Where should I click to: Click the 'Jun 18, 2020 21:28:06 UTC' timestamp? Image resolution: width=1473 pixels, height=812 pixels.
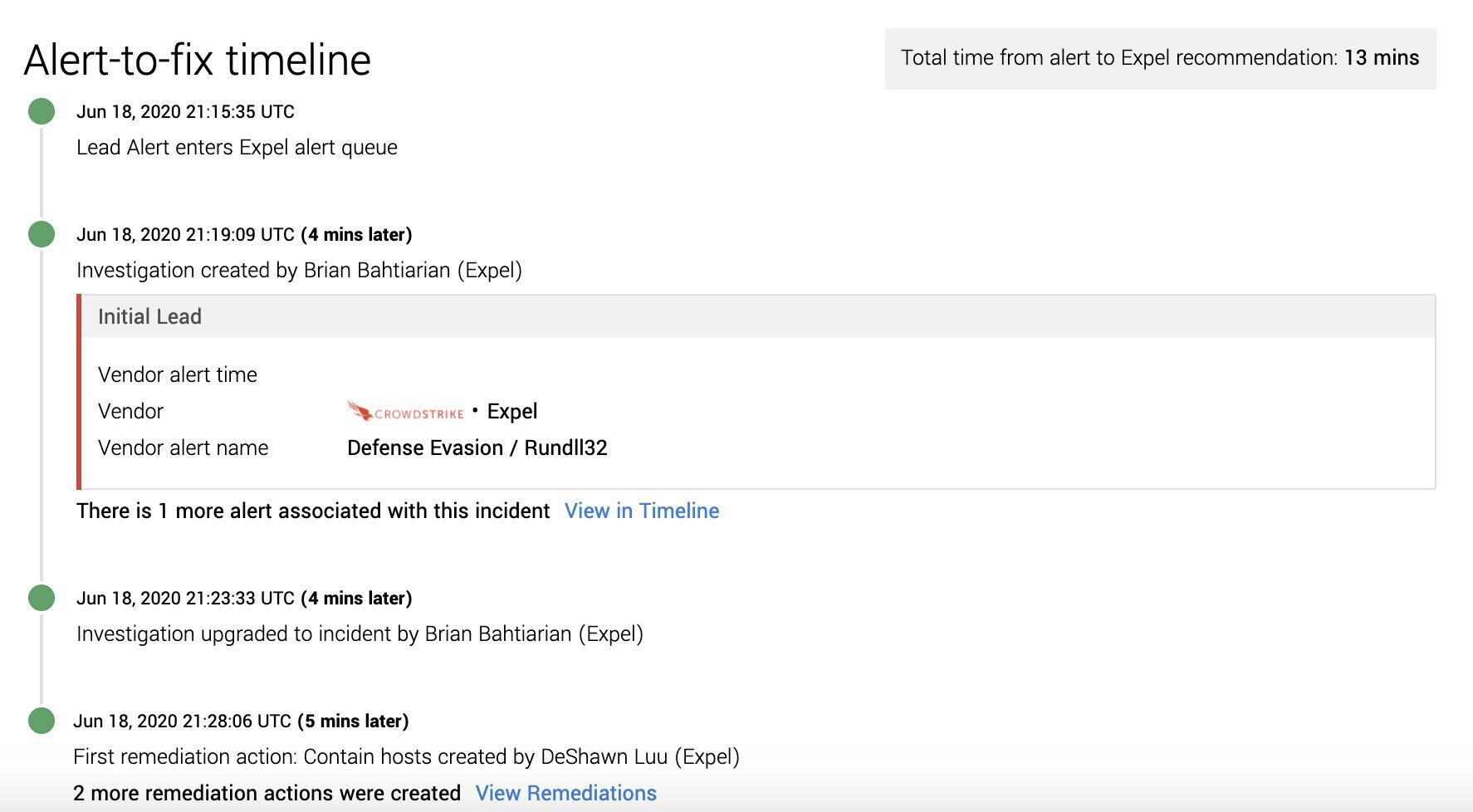tap(182, 721)
